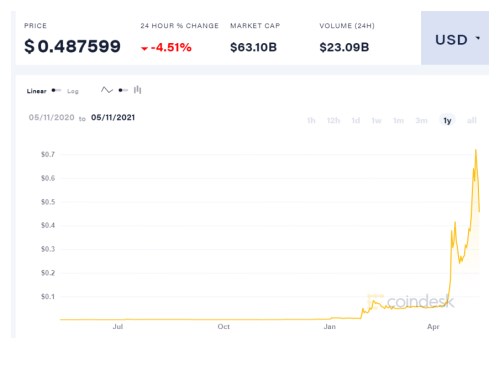Viewport: 500px width, 371px height.
Task: Select the 1w time range
Action: (376, 120)
